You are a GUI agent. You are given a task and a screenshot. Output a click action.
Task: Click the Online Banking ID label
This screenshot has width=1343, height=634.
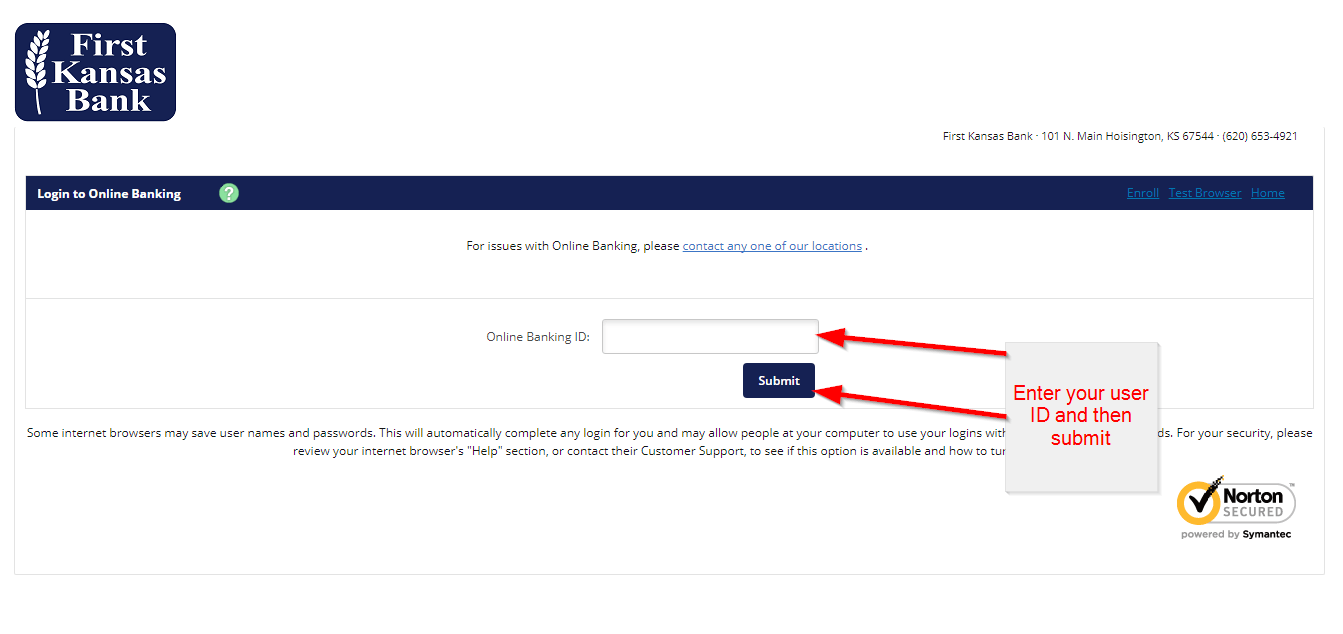[x=540, y=336]
